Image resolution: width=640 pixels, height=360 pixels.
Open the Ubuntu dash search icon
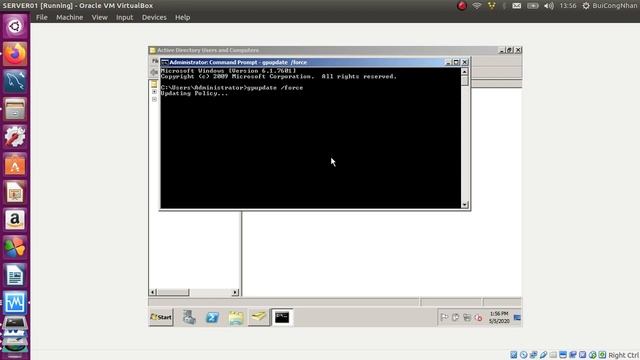point(15,27)
